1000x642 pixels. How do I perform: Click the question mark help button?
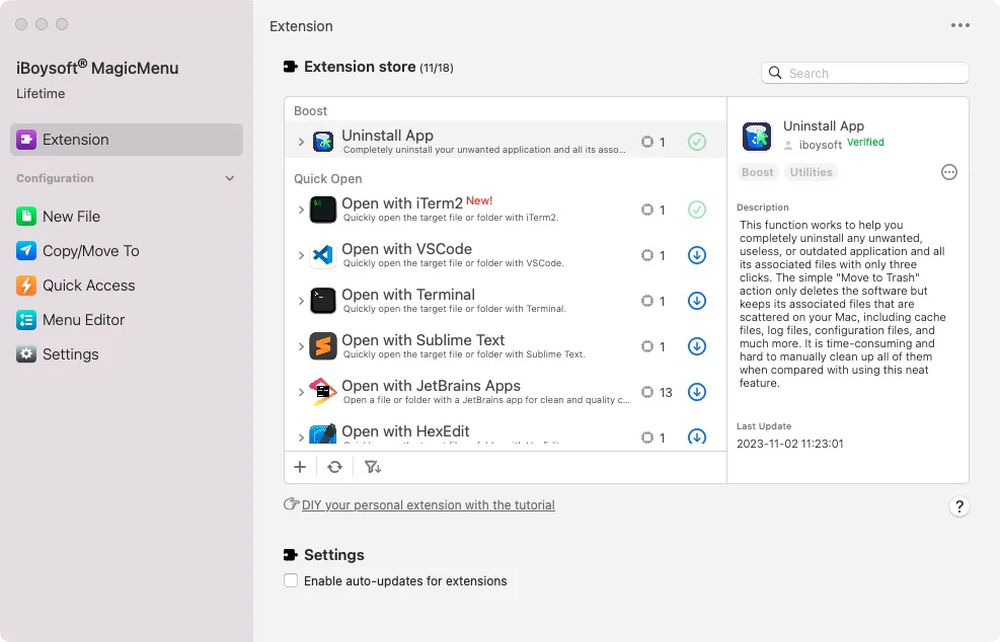pyautogui.click(x=959, y=507)
